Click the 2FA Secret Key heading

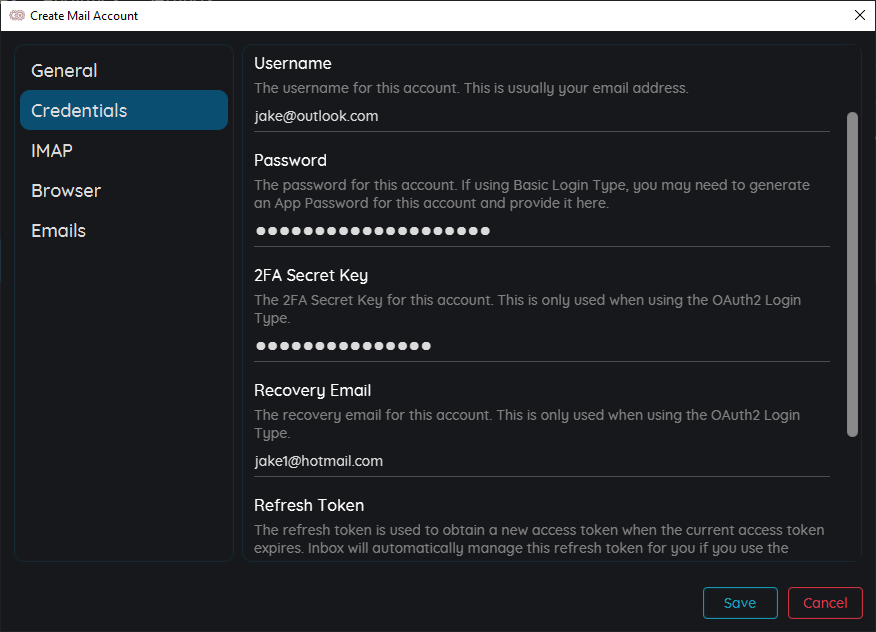click(311, 275)
